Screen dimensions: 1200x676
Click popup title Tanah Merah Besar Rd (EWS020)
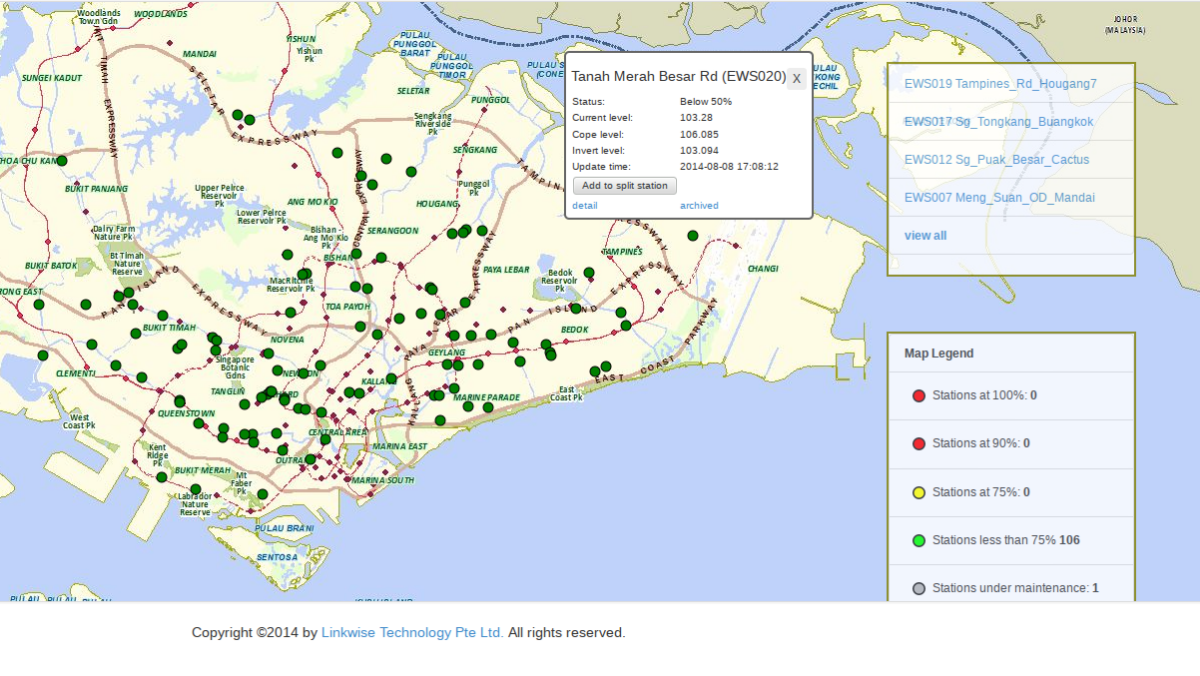(x=678, y=76)
